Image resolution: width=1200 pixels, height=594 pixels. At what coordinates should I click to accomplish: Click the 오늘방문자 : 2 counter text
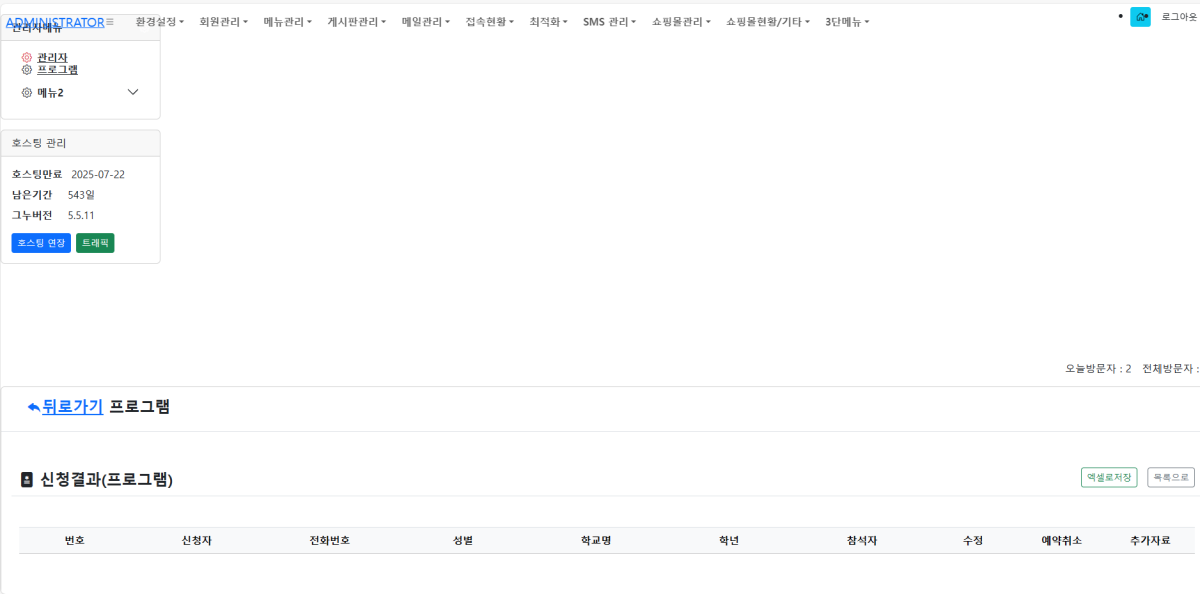click(x=1098, y=368)
